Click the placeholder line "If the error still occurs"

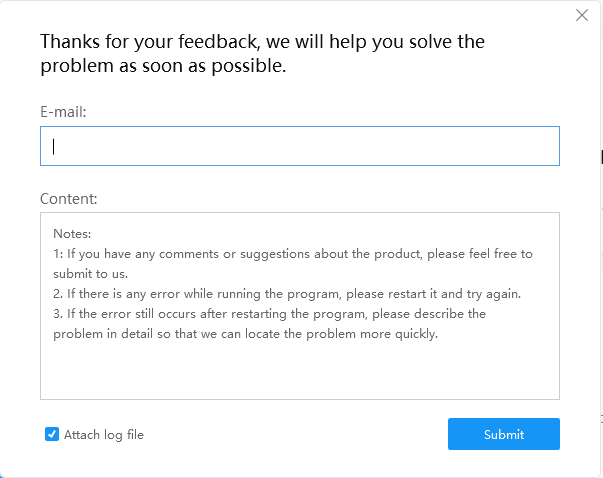click(x=269, y=314)
